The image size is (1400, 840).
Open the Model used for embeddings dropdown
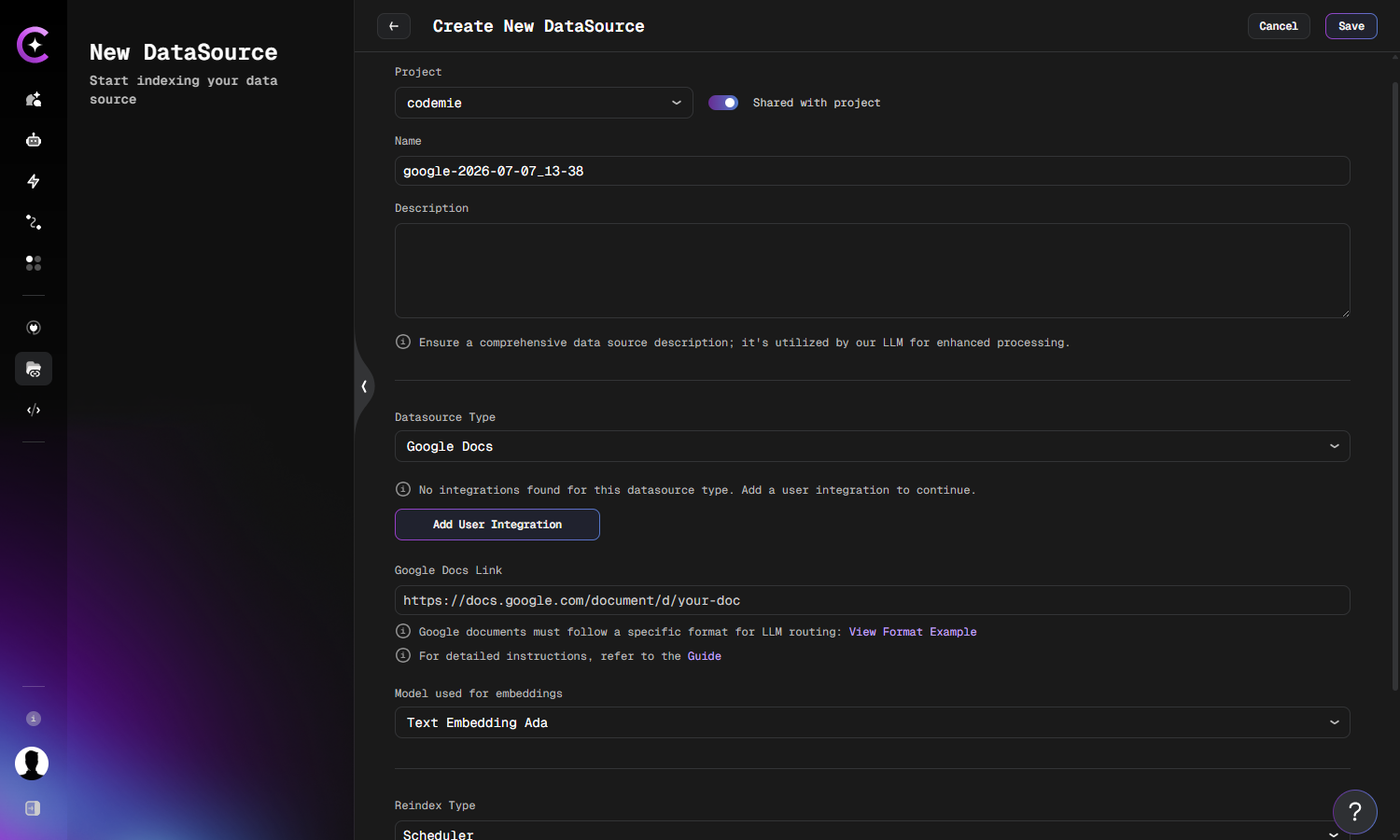click(x=873, y=722)
